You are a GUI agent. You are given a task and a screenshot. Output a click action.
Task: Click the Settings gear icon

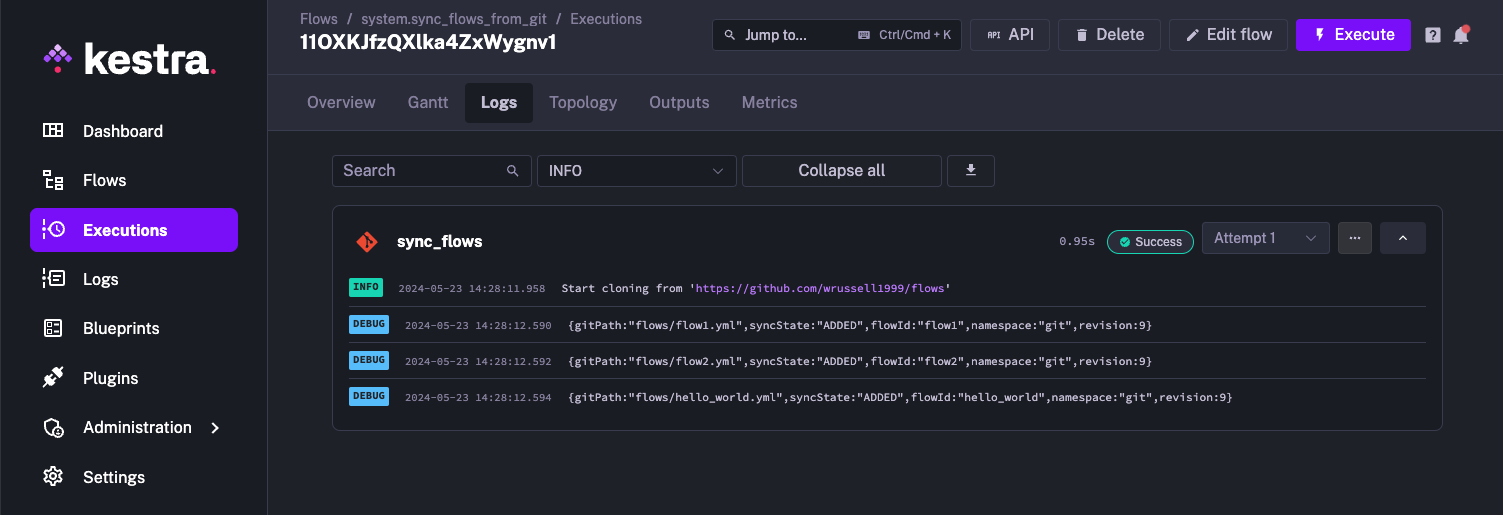pyautogui.click(x=53, y=477)
